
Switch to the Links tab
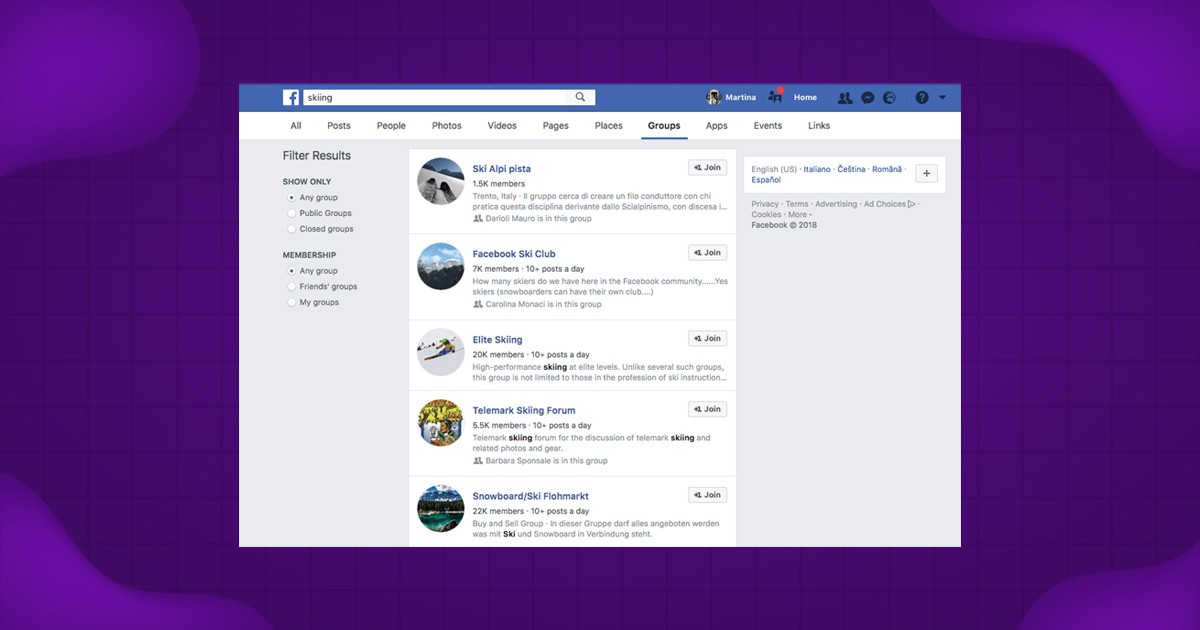(x=819, y=126)
